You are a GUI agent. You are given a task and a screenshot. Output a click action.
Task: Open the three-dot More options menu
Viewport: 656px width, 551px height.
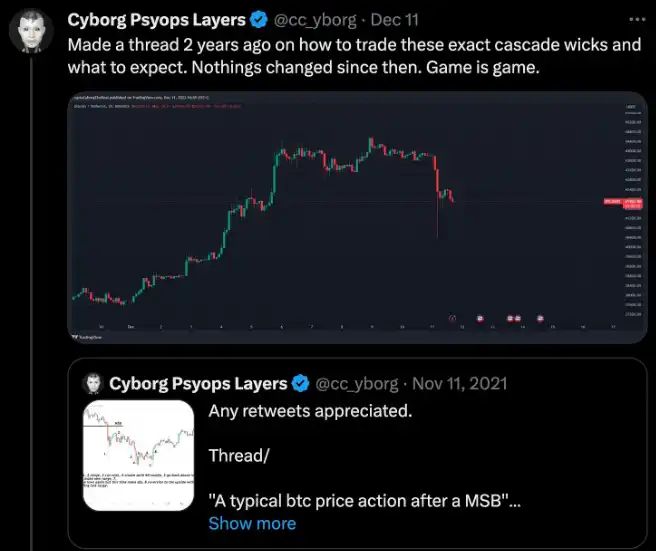[638, 20]
